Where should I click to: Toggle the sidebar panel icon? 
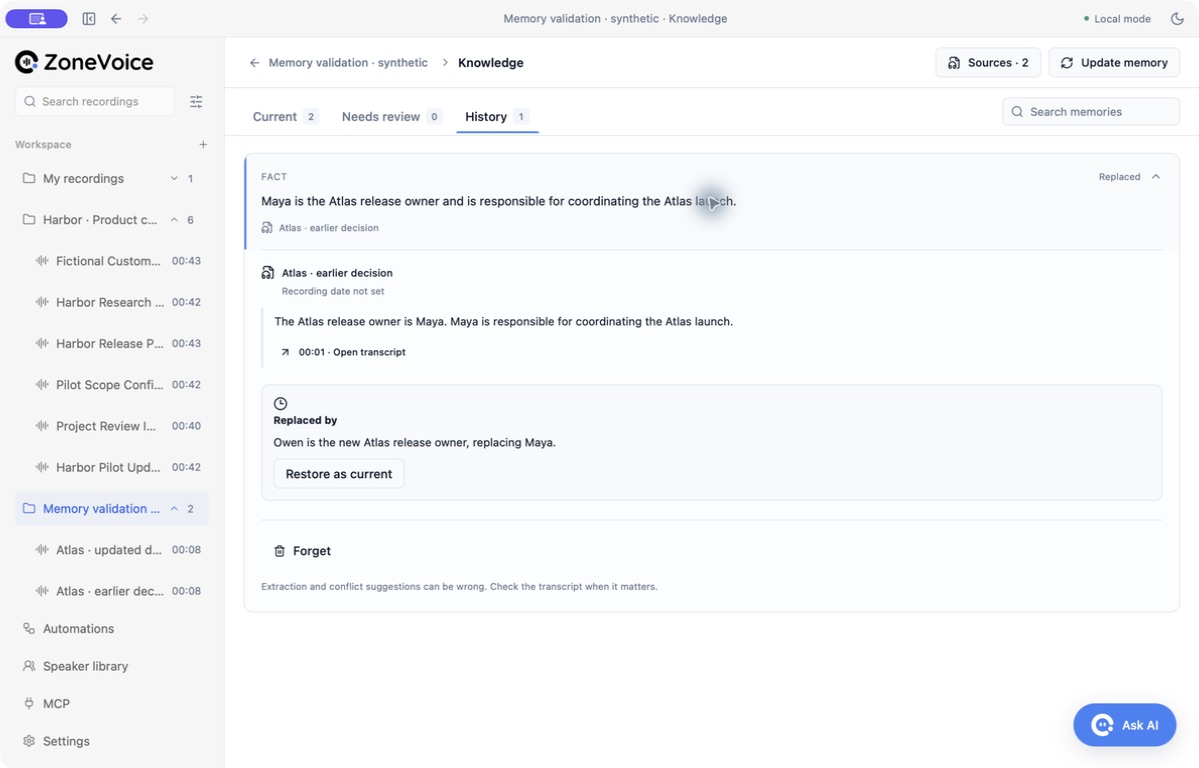pyautogui.click(x=89, y=18)
